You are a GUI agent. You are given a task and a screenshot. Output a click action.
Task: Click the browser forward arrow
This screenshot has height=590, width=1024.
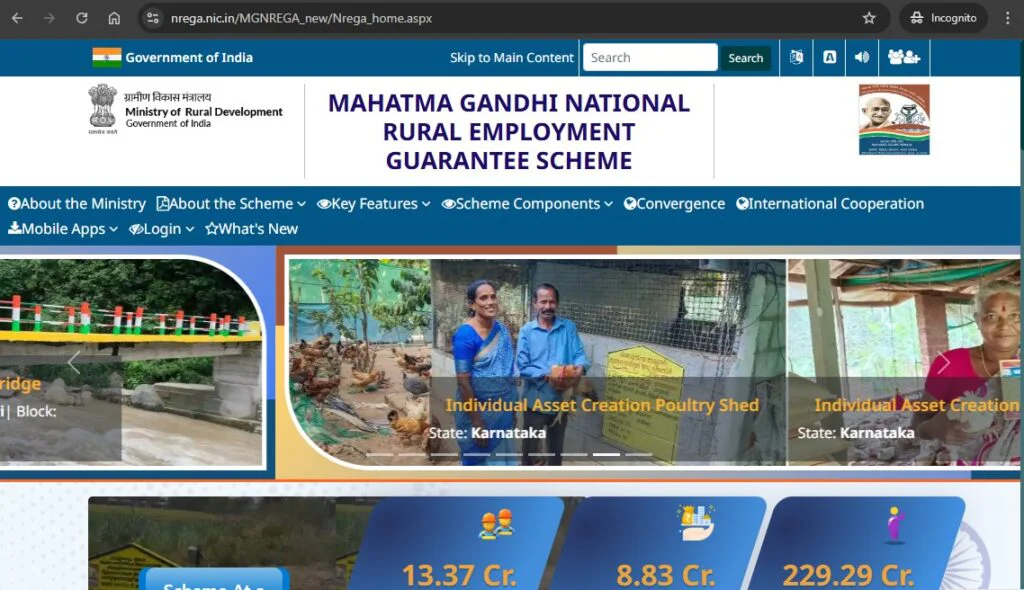pos(49,18)
